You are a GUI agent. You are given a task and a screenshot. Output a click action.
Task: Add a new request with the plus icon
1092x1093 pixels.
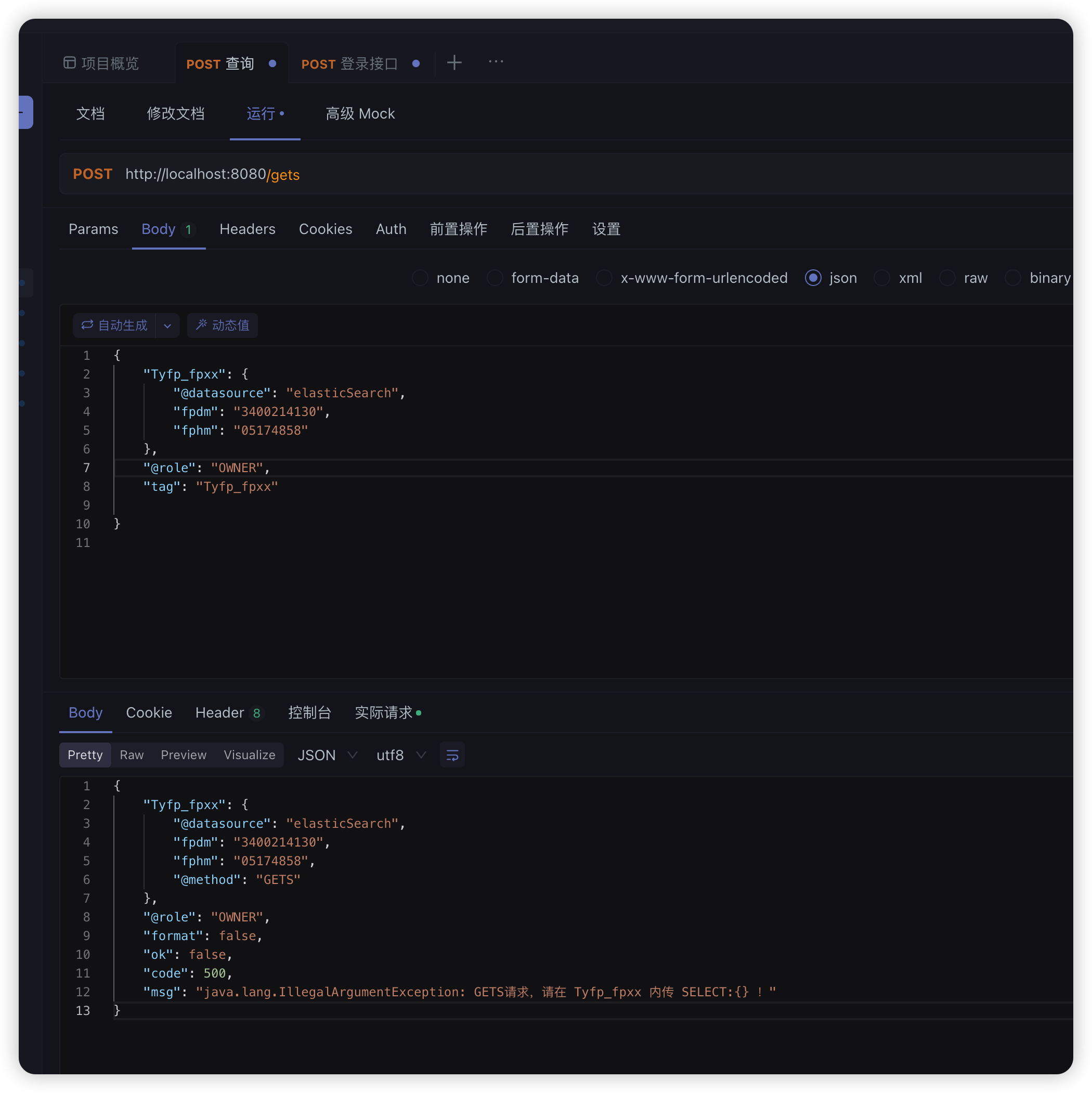tap(454, 62)
